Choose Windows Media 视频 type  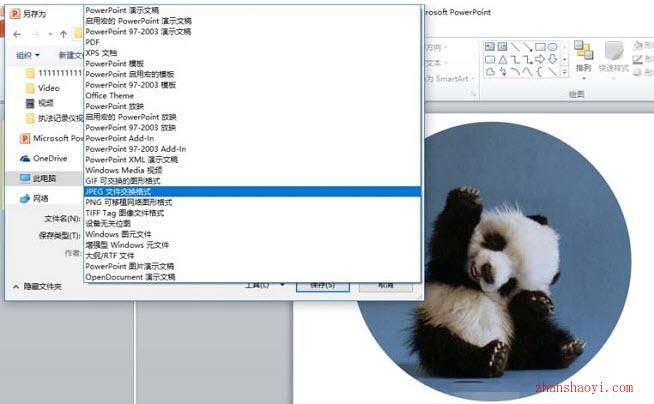click(252, 170)
